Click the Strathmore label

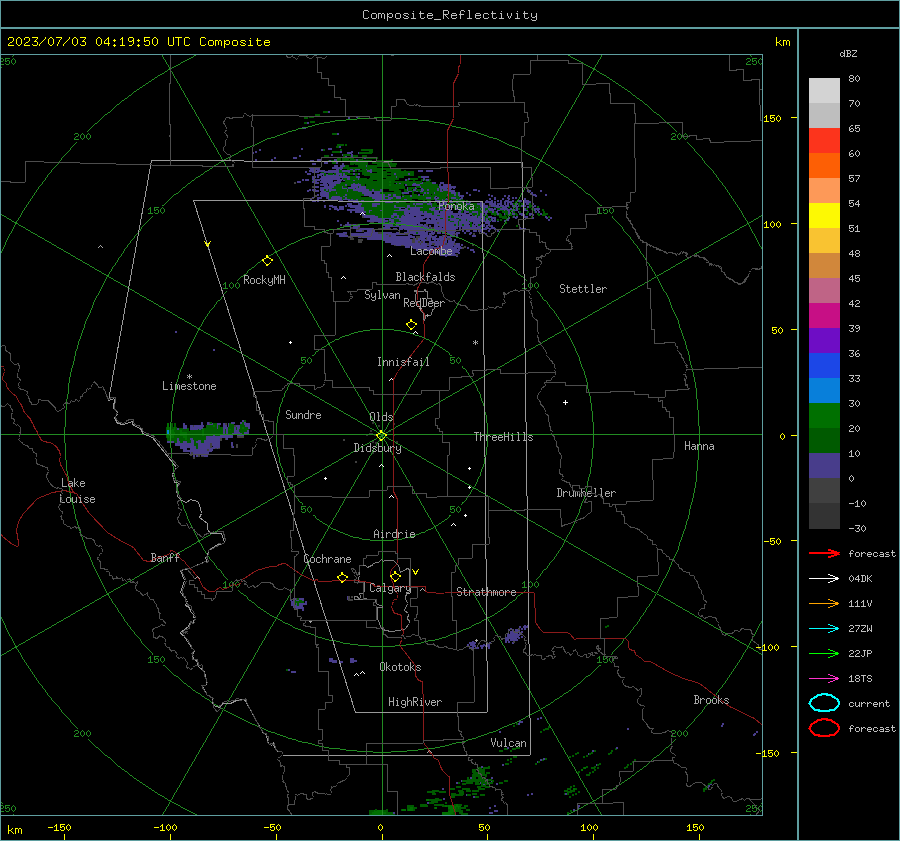coord(486,592)
